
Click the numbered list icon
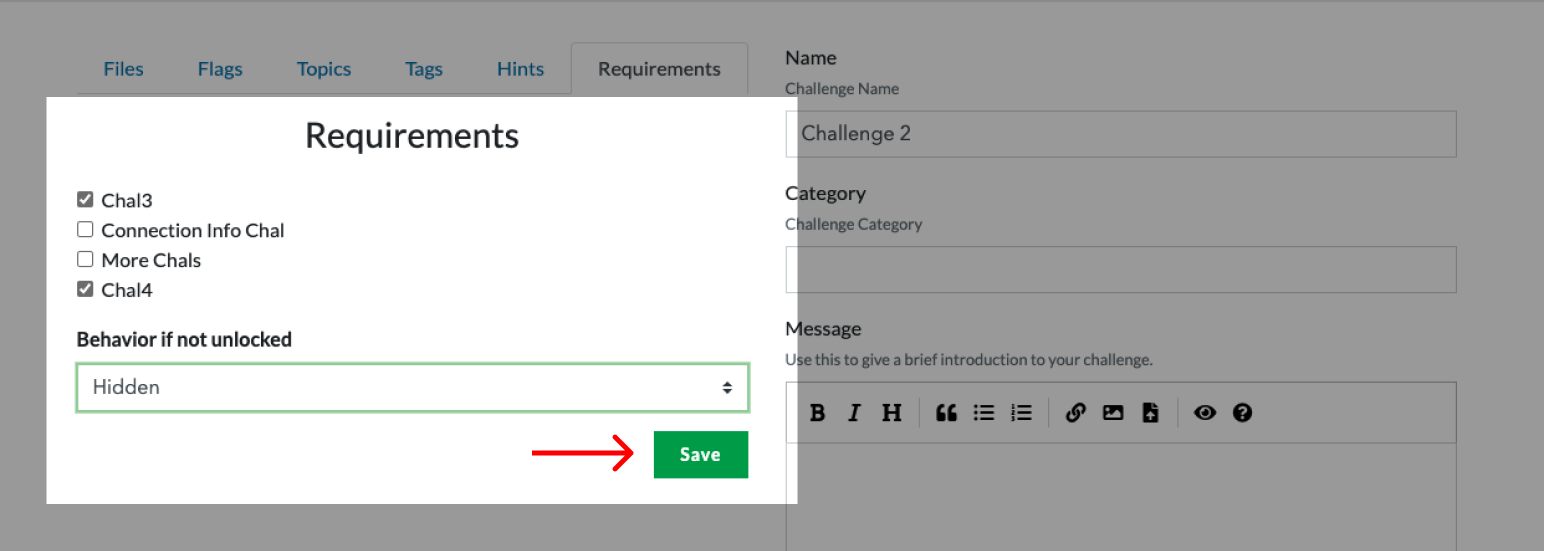pos(1021,413)
